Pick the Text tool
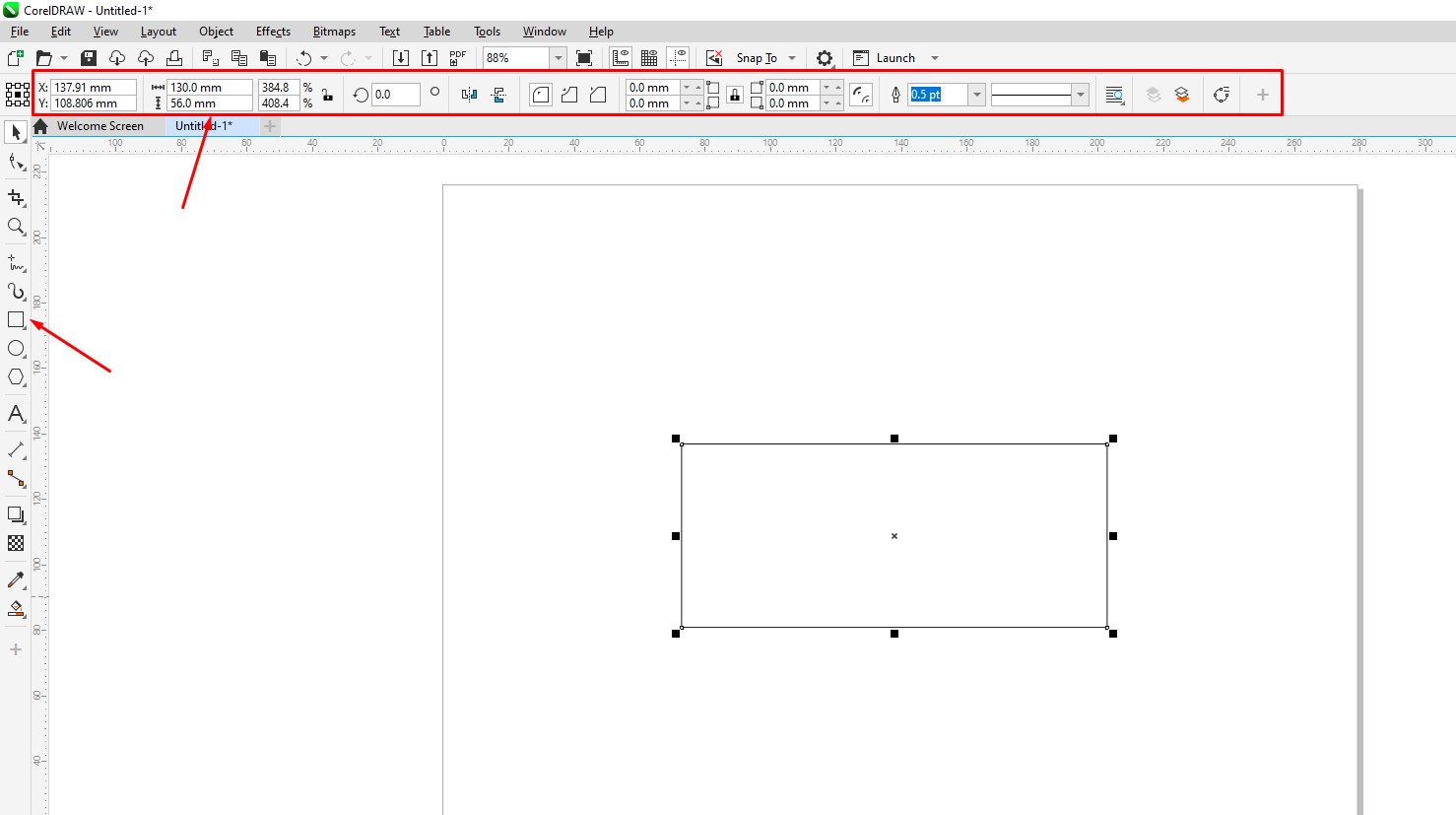 tap(16, 414)
